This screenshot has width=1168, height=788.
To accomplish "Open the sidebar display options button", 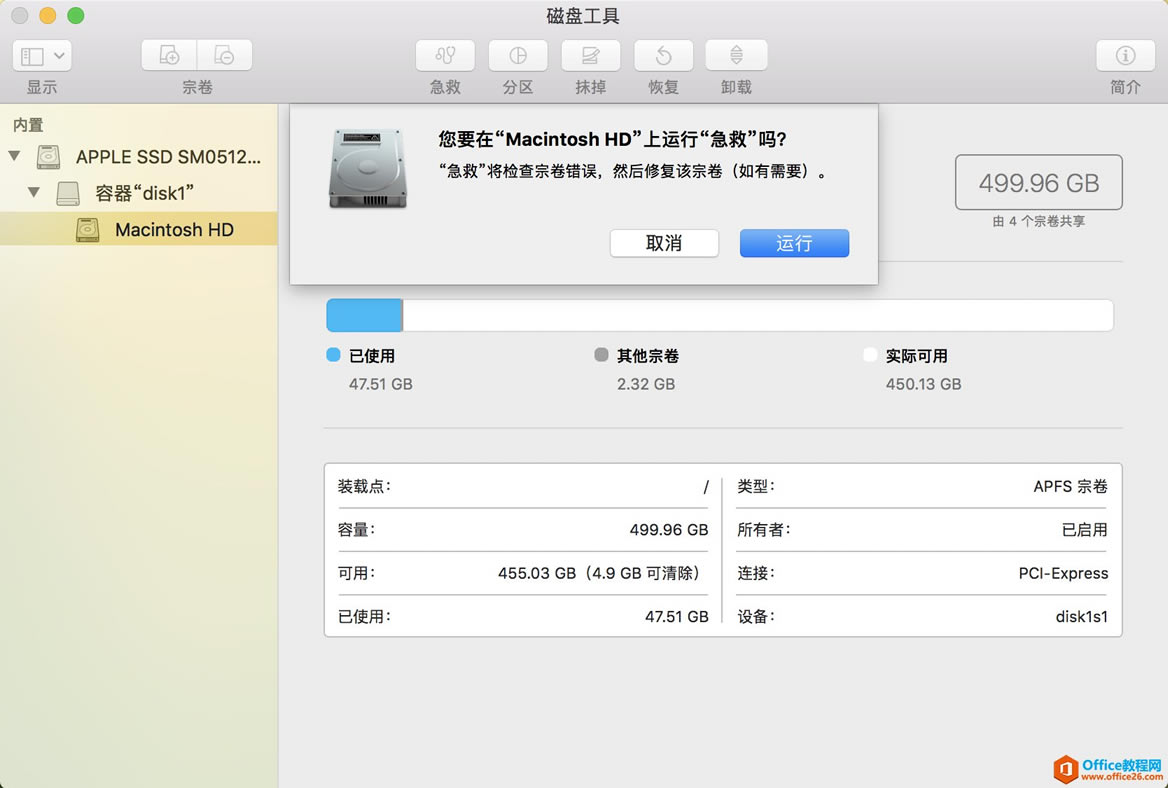I will click(42, 56).
